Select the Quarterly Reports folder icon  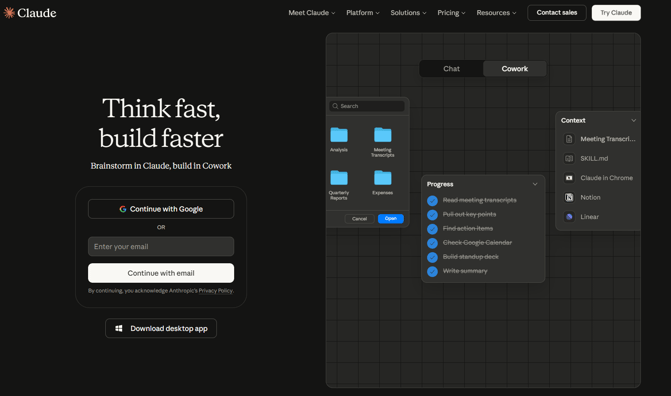point(339,178)
